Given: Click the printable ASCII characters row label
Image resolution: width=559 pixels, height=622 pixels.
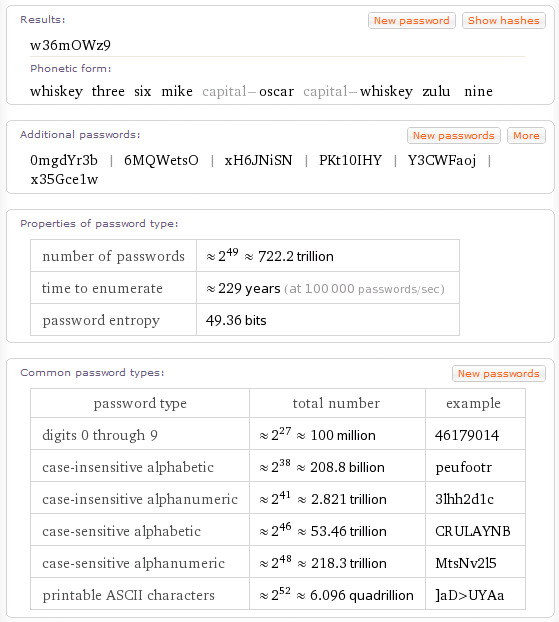Looking at the screenshot, I should click(x=129, y=595).
